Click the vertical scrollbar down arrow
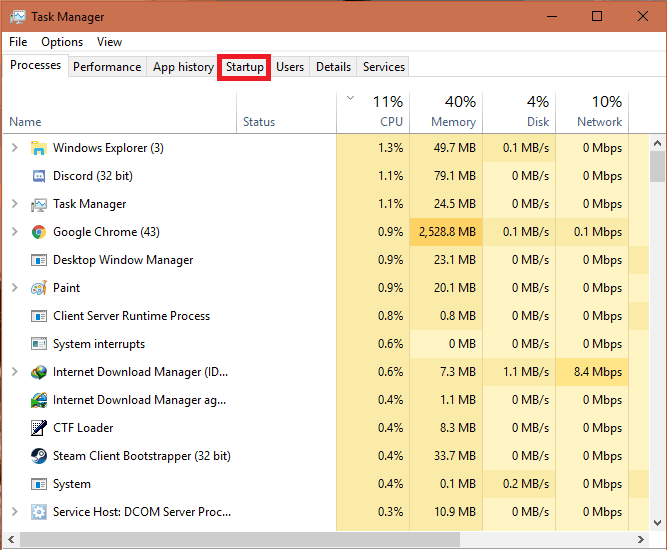This screenshot has width=667, height=550. 658,523
